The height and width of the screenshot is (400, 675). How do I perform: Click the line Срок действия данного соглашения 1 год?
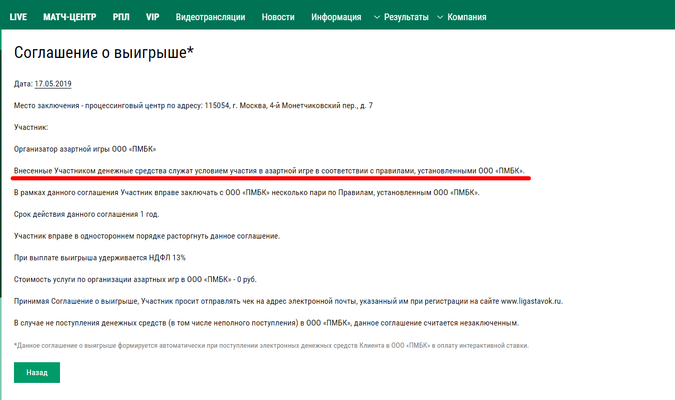click(x=86, y=214)
